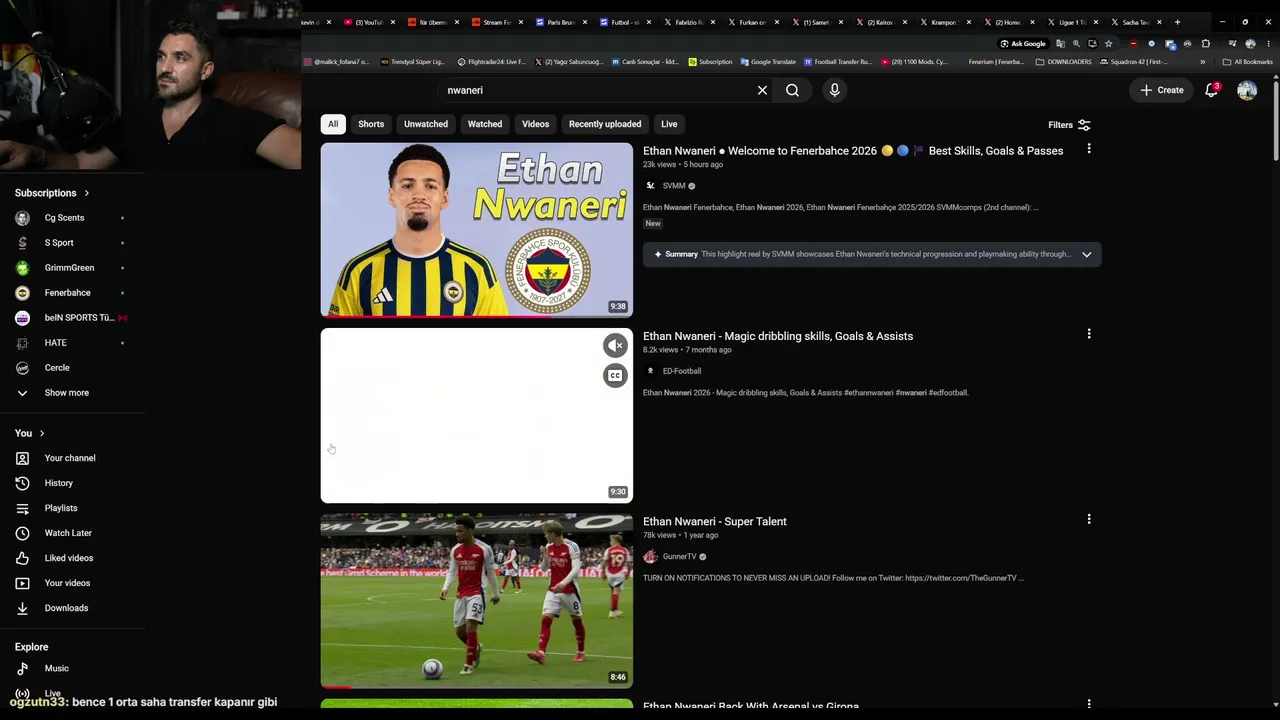Go to Your channel
This screenshot has height=720, width=1280.
72,458
